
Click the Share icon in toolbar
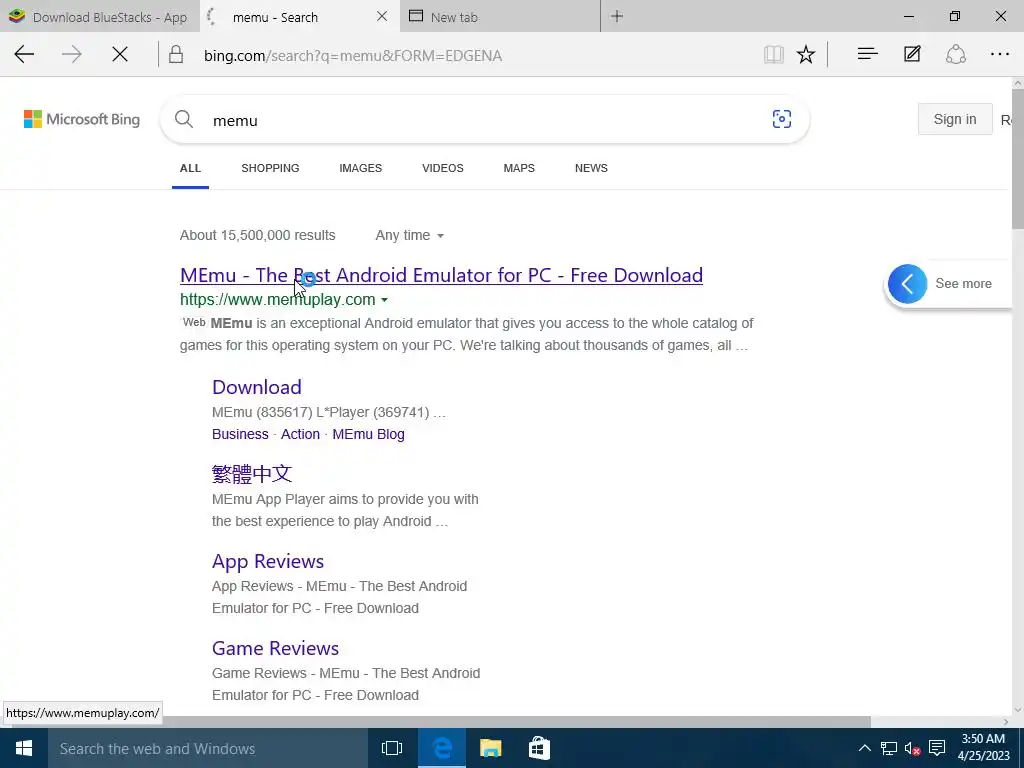point(955,54)
